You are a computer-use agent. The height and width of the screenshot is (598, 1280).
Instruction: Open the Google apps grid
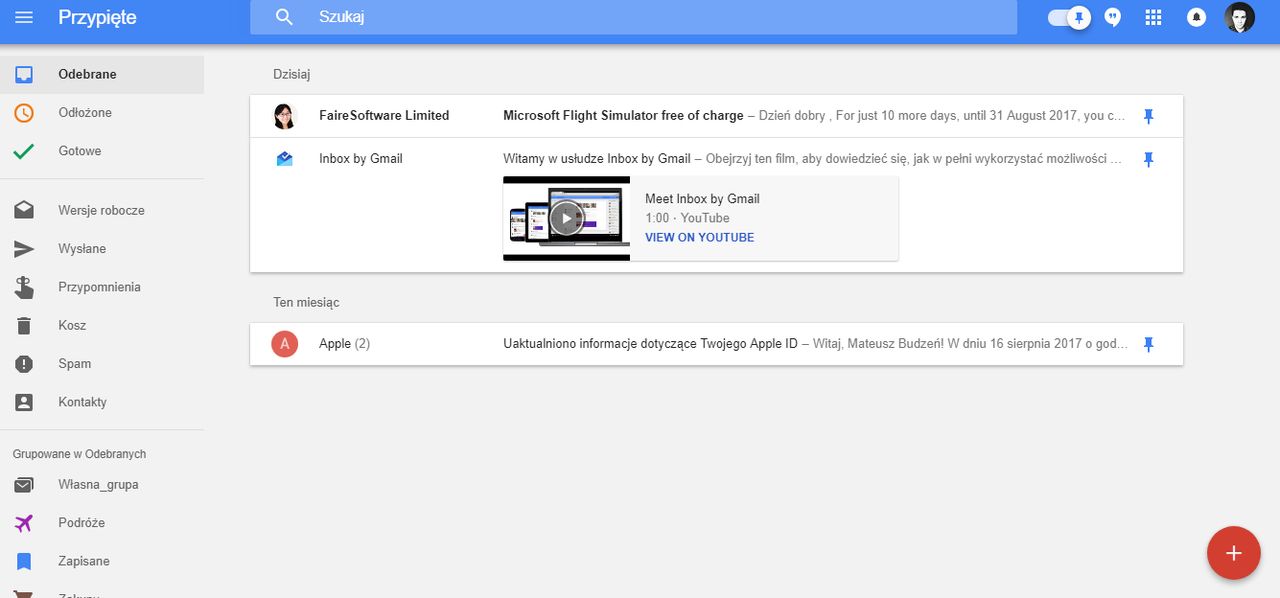pos(1153,17)
